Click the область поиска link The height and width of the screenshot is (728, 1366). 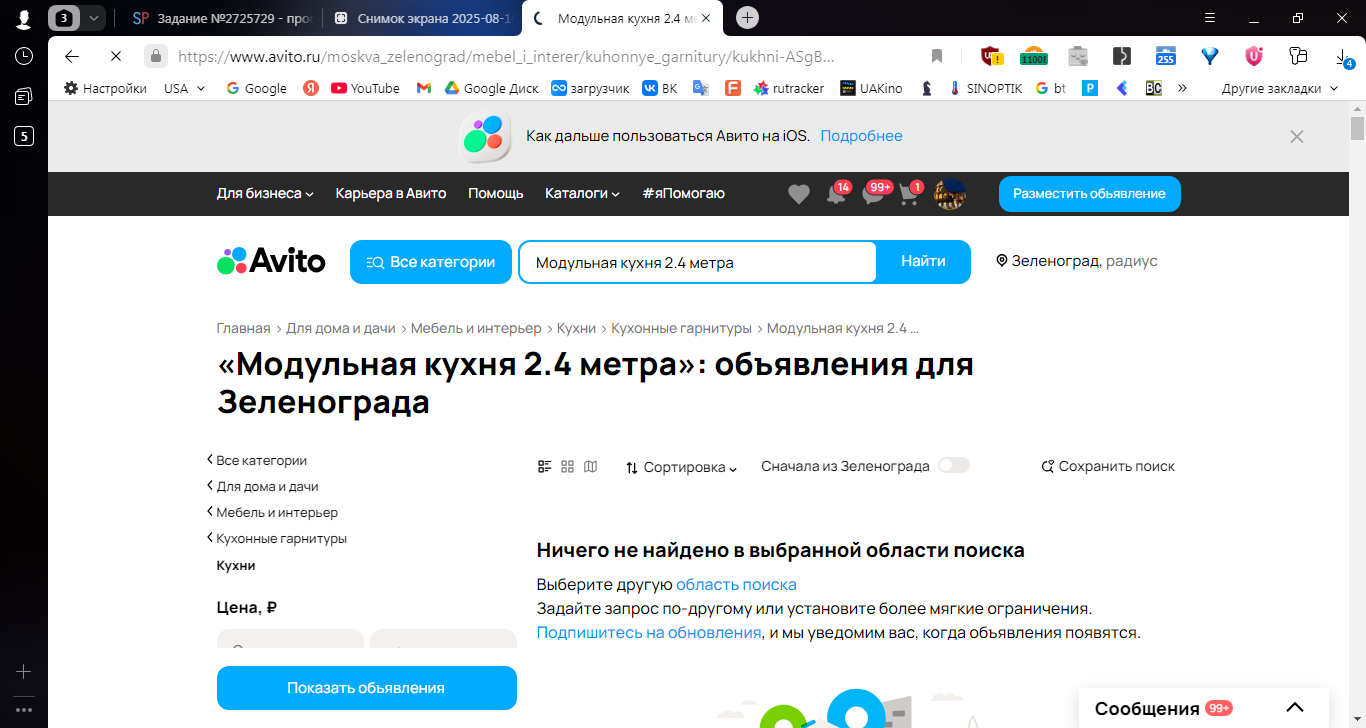(x=736, y=584)
